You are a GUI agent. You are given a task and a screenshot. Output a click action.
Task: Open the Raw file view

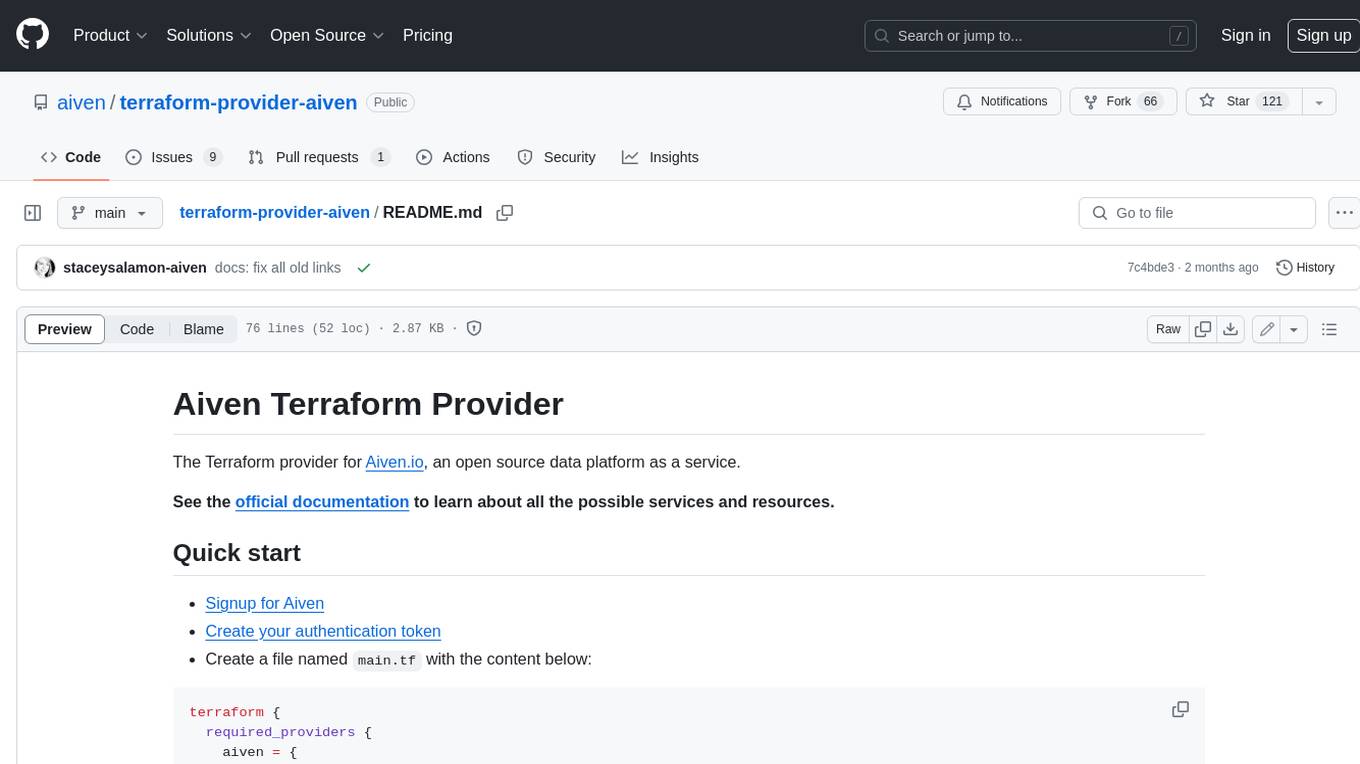click(1168, 329)
